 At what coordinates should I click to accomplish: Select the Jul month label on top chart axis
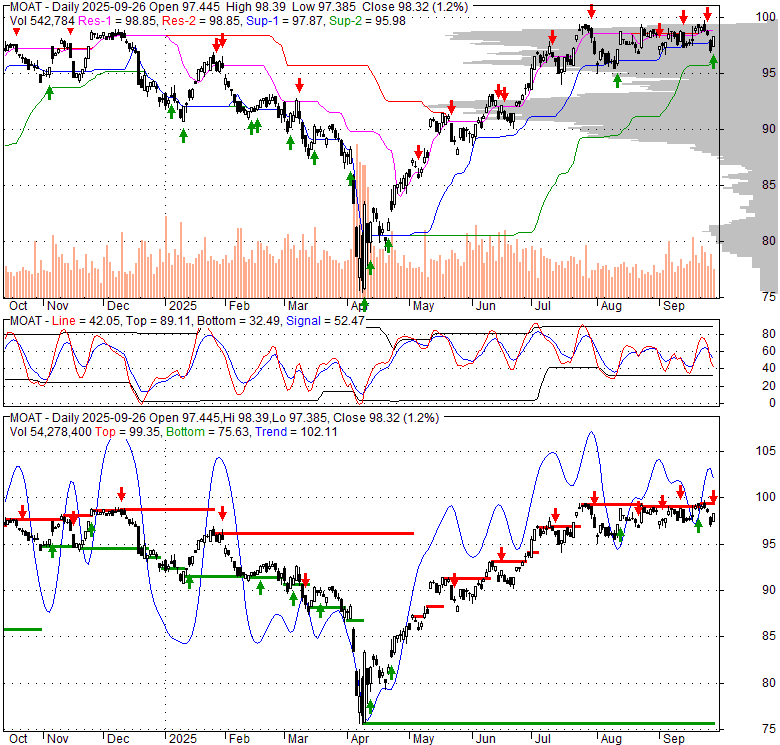tap(542, 306)
